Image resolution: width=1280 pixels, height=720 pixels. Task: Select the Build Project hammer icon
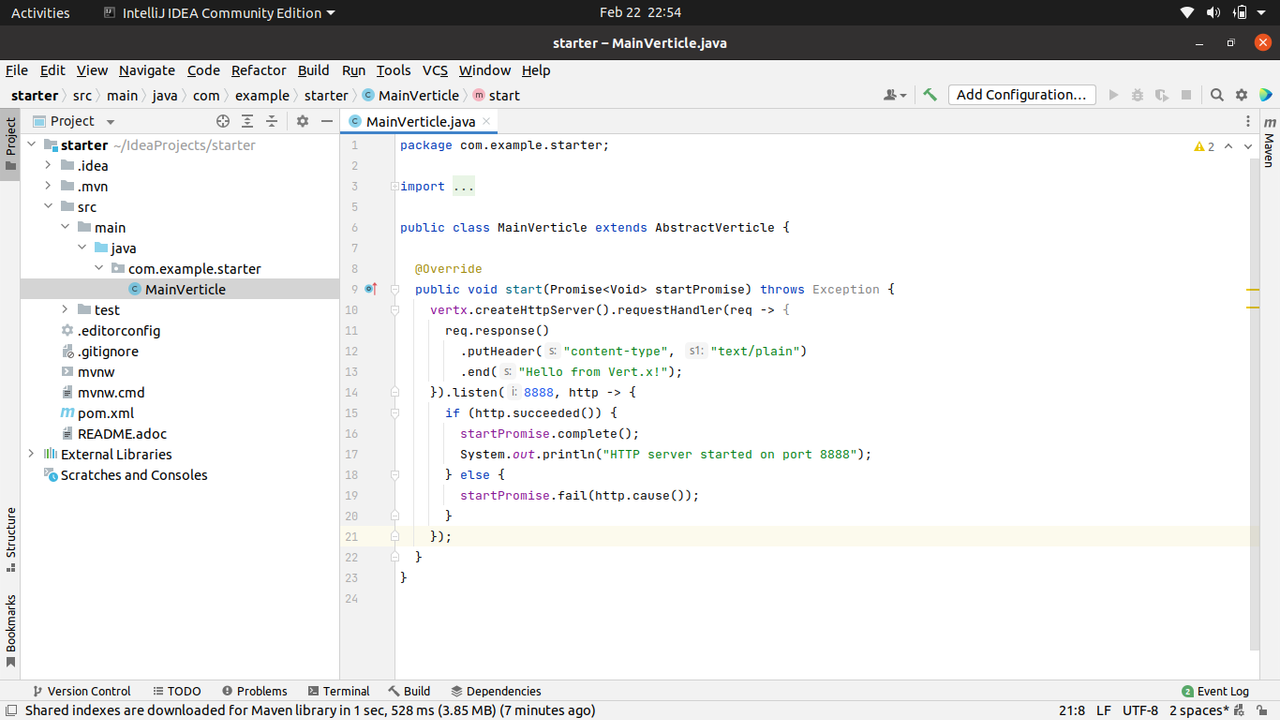pyautogui.click(x=929, y=94)
